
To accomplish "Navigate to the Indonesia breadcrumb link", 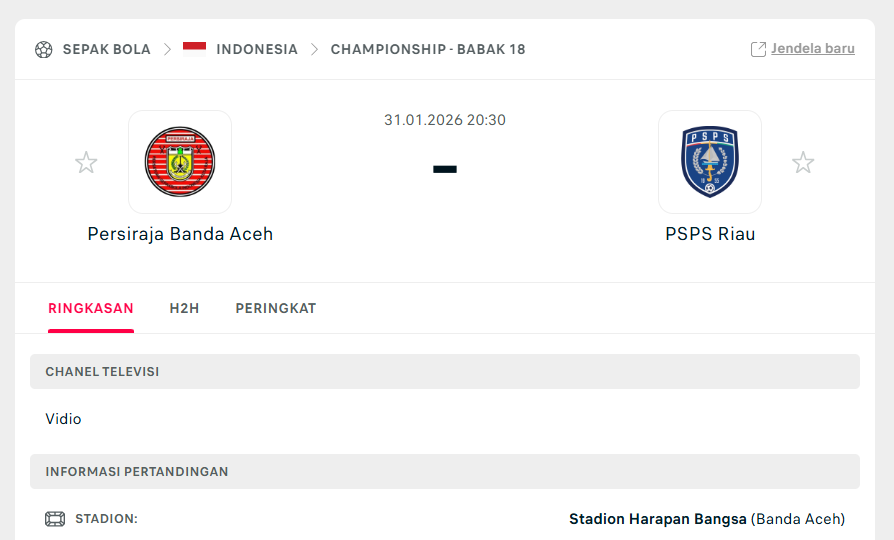I will point(257,49).
